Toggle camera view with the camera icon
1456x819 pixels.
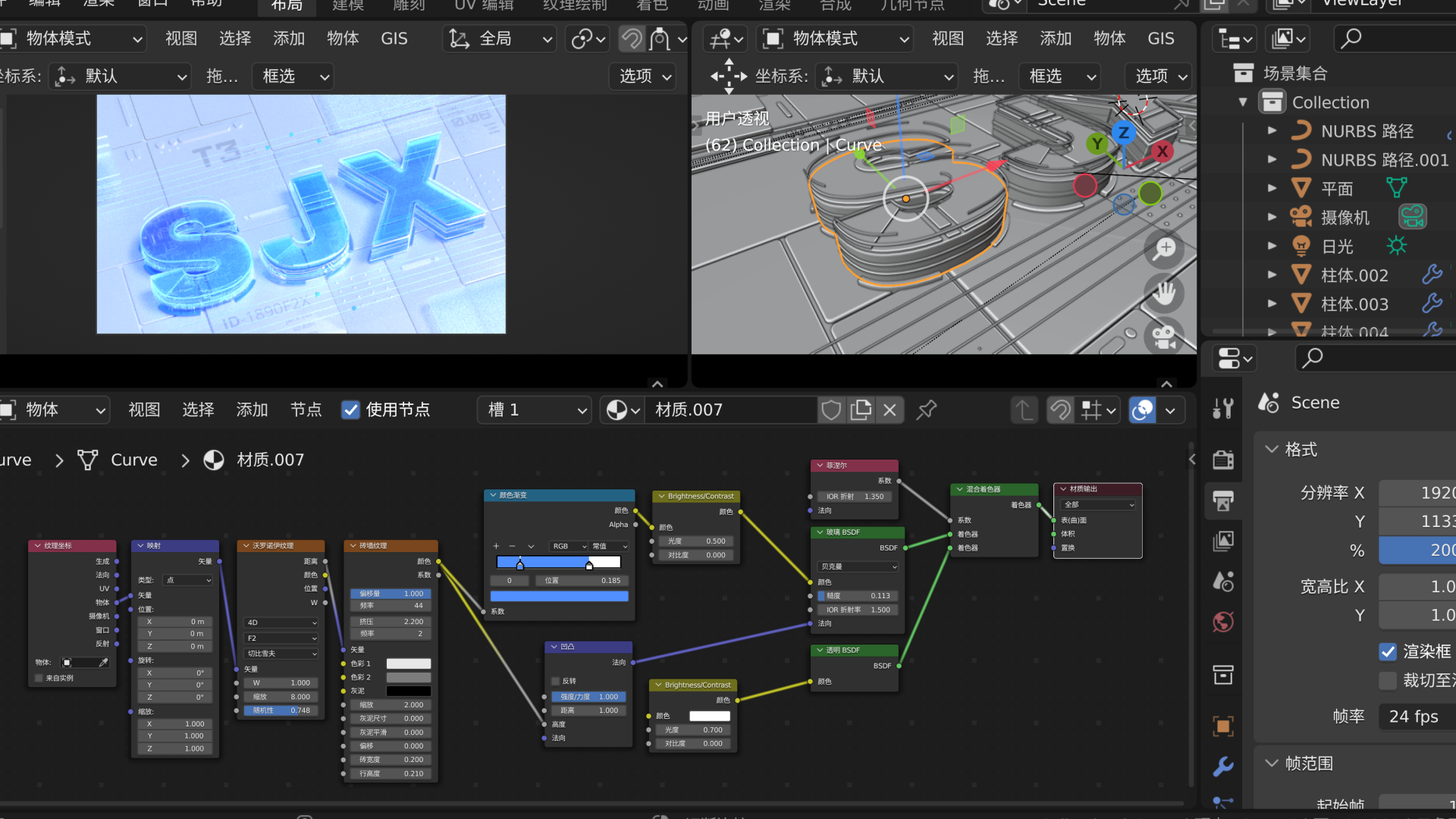tap(1165, 337)
